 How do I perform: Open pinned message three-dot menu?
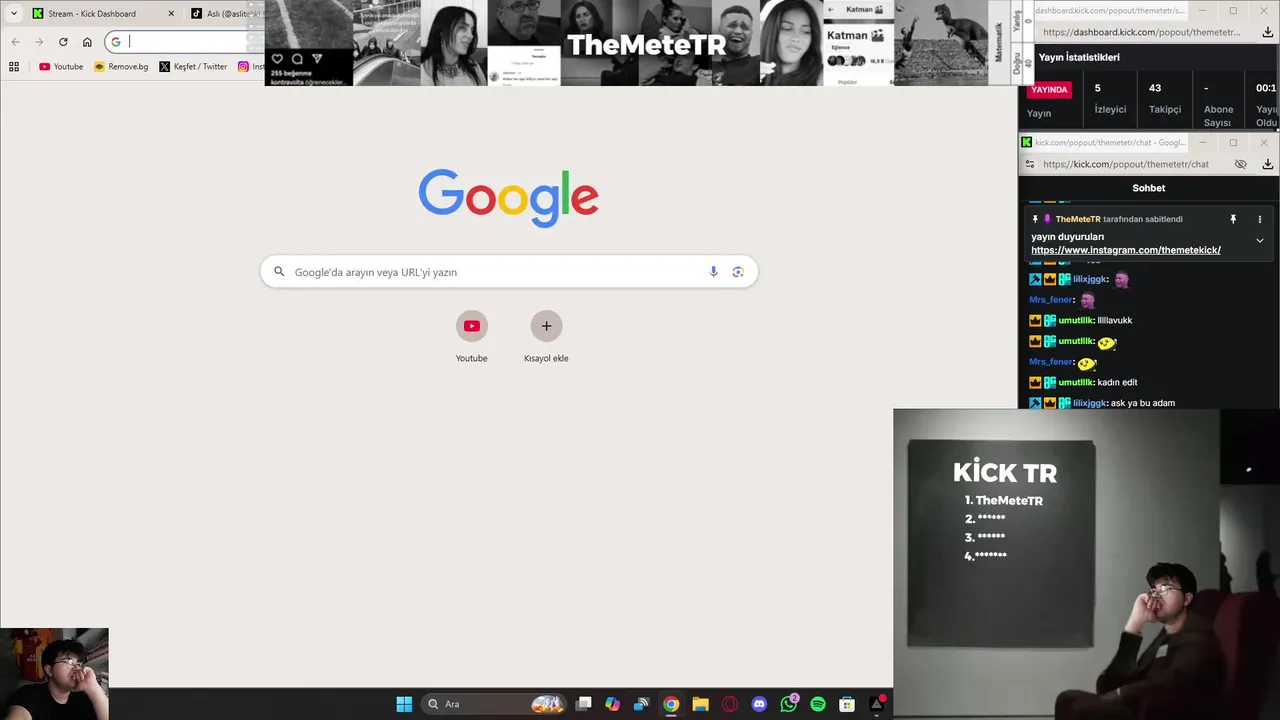(1260, 219)
